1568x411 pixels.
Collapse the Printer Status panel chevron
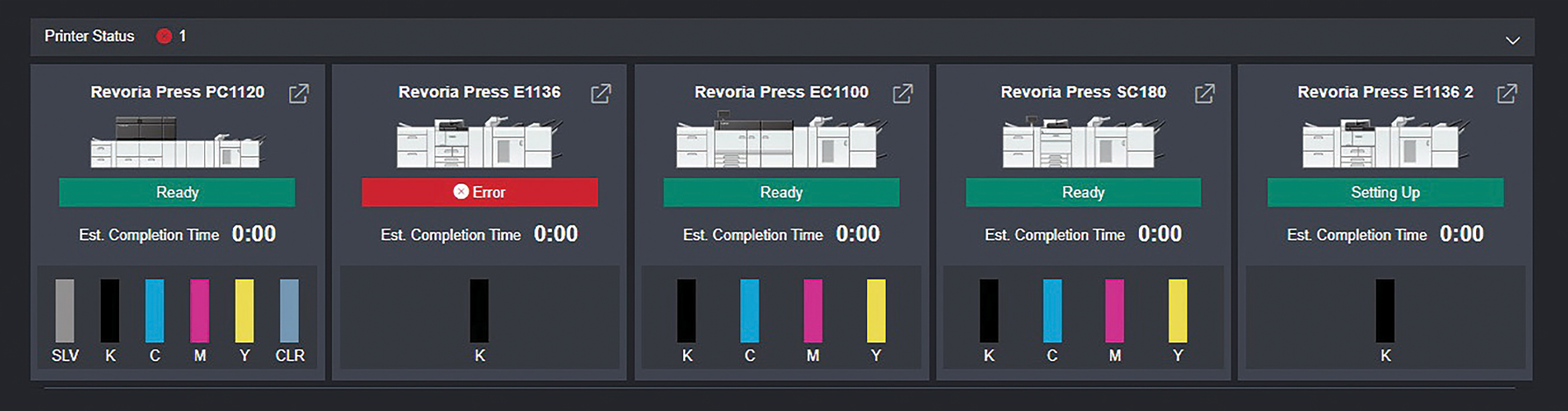(1512, 40)
